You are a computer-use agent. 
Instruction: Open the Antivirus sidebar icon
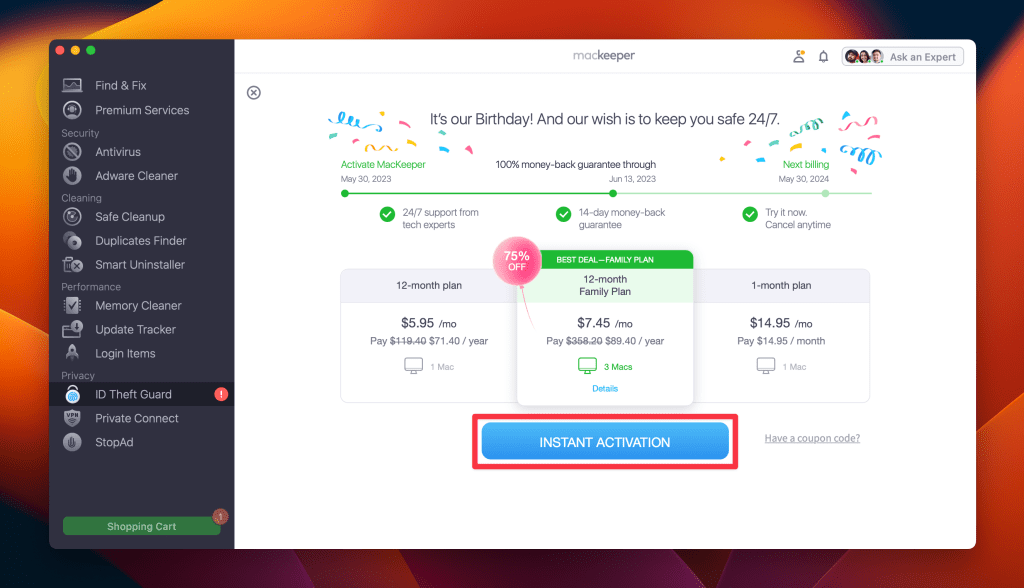pyautogui.click(x=72, y=152)
